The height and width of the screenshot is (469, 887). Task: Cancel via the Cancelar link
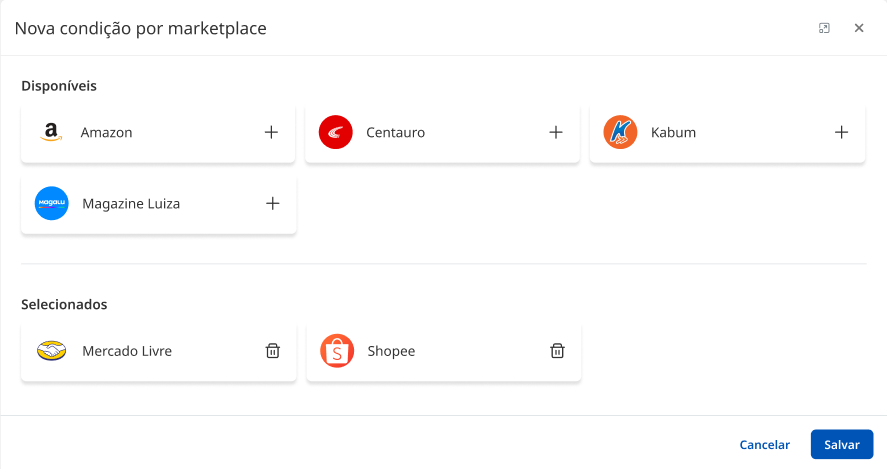tap(764, 445)
